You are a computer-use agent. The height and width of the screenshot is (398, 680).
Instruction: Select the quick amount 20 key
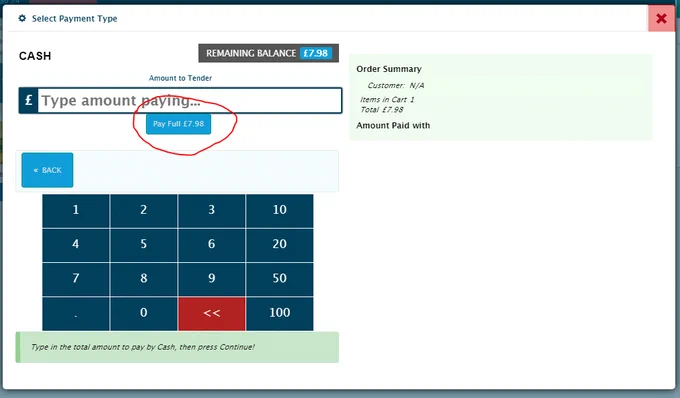pyautogui.click(x=280, y=245)
